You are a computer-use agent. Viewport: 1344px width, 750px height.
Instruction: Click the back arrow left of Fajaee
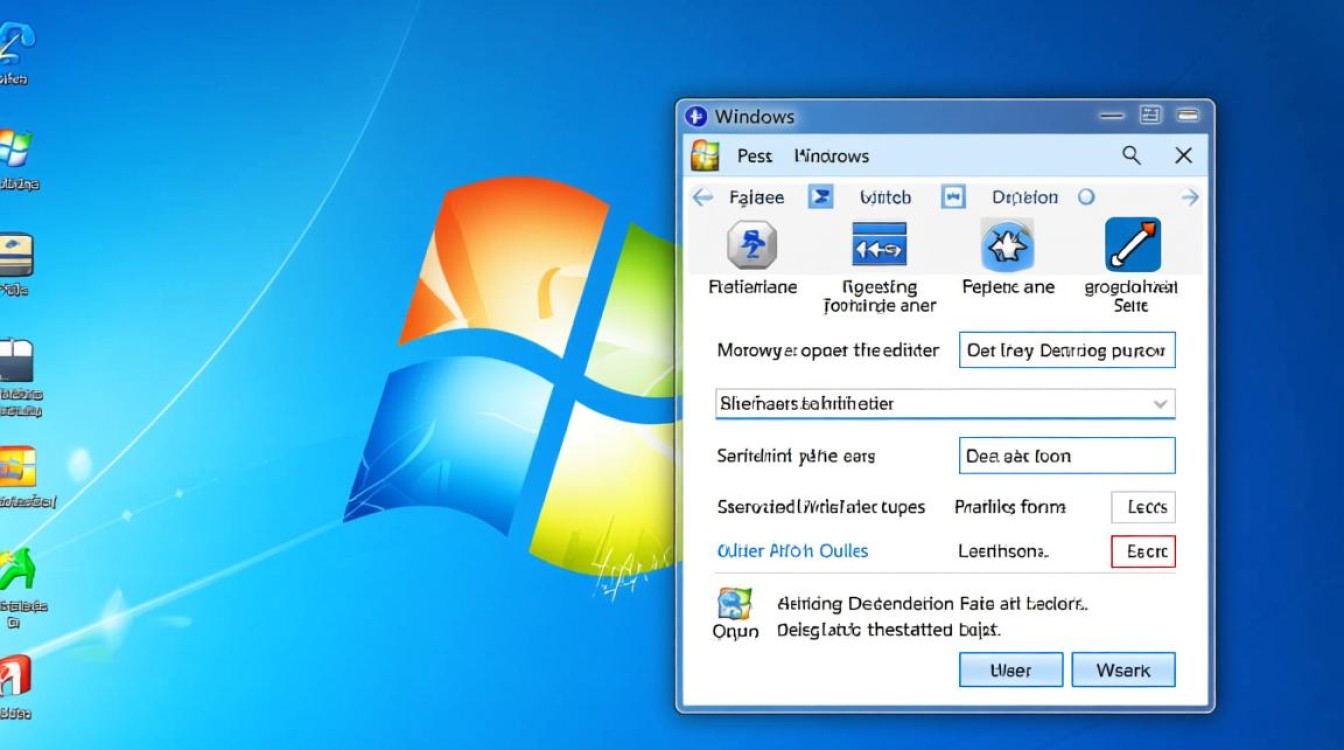click(703, 197)
